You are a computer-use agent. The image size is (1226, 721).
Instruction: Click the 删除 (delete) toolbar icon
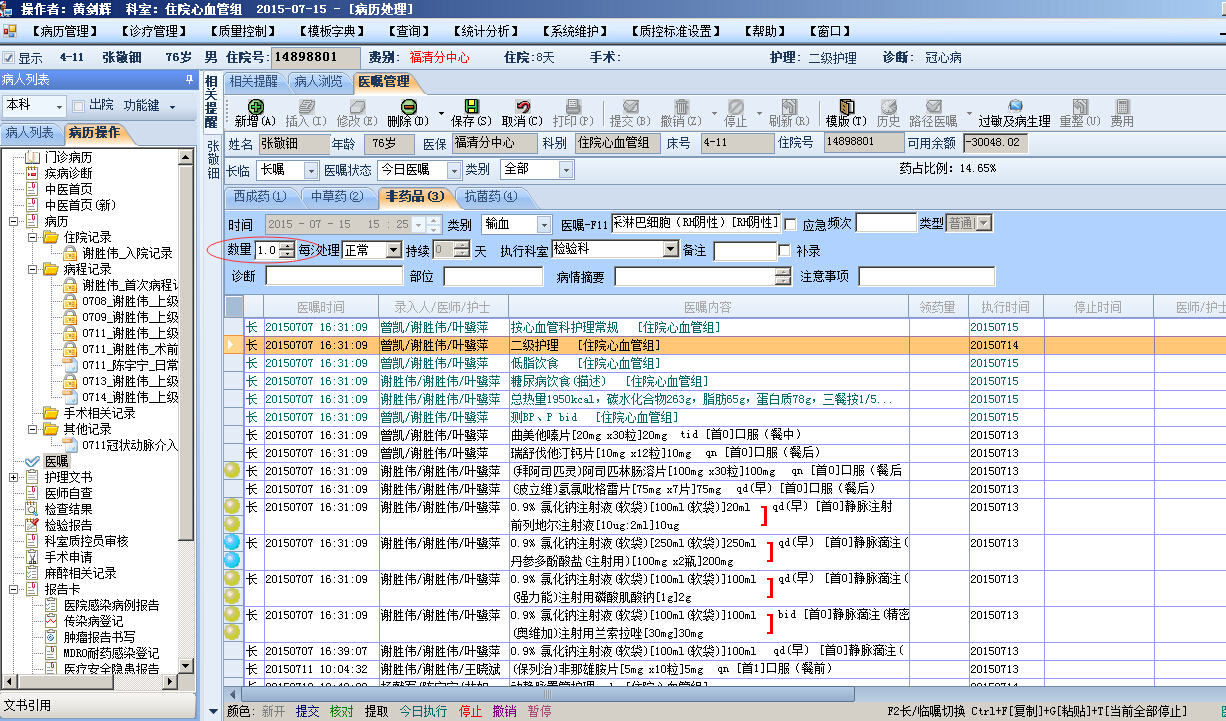pos(408,106)
